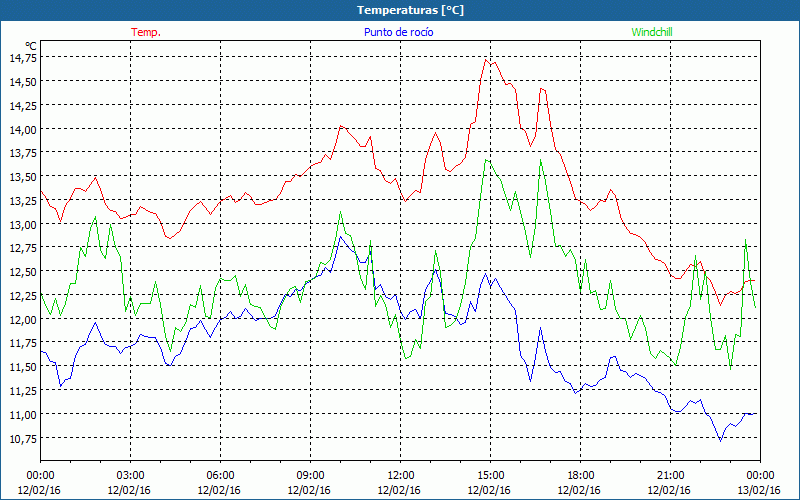Click the 06:00 time label on x-axis
The width and height of the screenshot is (800, 500).
[x=220, y=476]
